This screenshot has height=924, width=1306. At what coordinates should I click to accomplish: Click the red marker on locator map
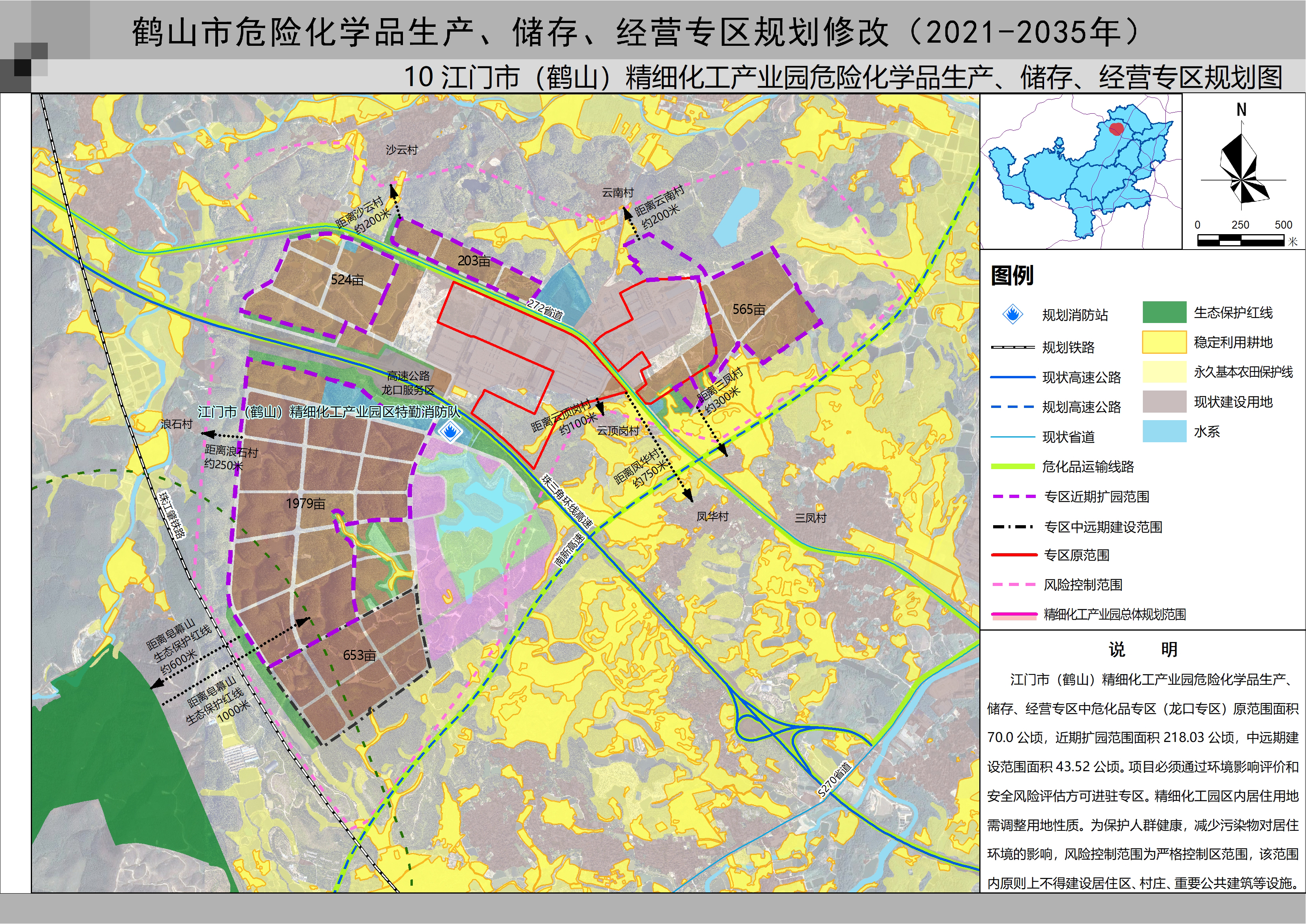coord(1116,129)
